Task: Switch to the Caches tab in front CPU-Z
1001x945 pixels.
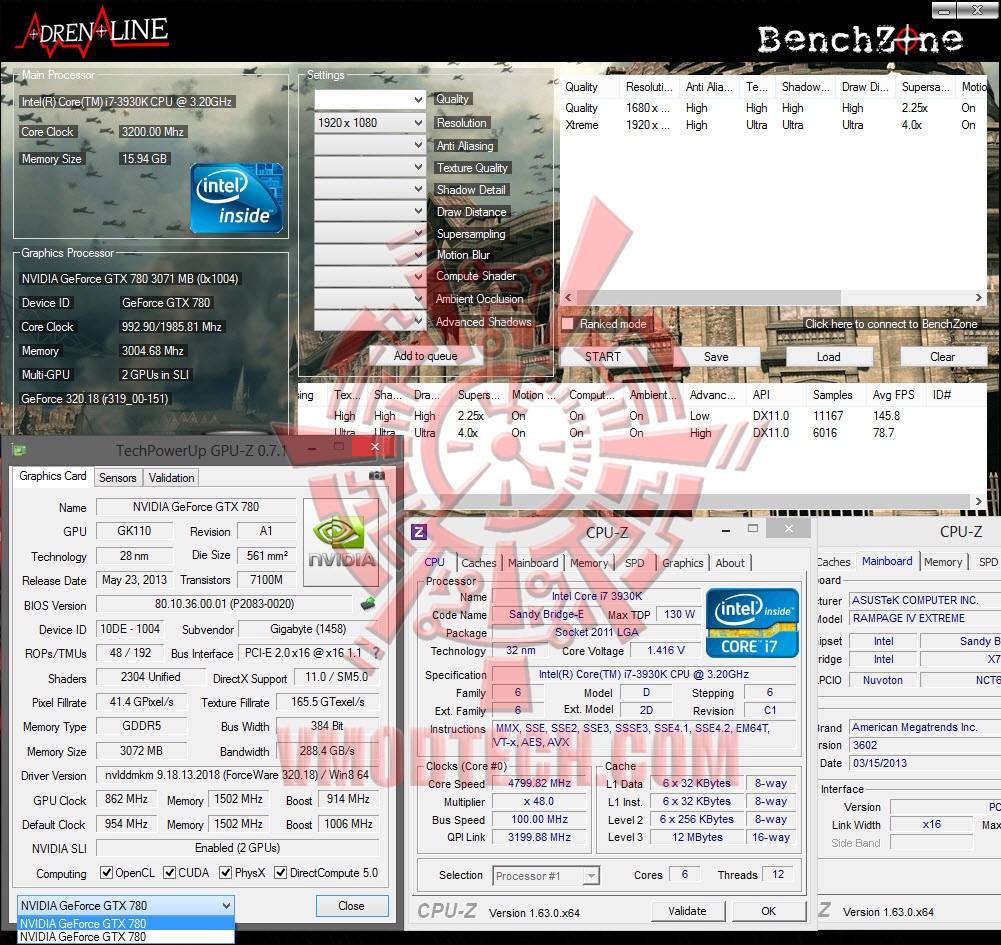Action: [x=479, y=563]
